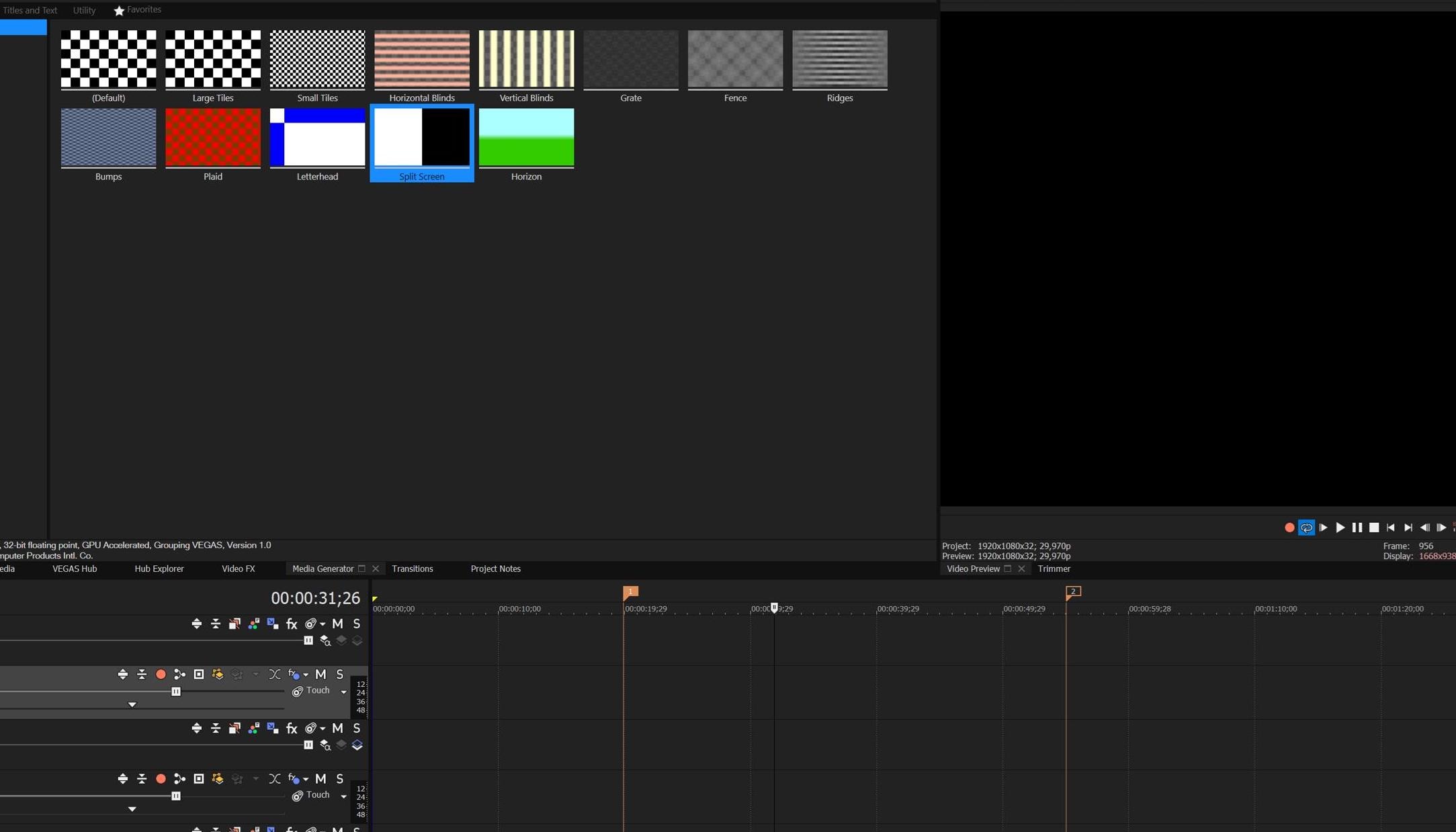This screenshot has width=1456, height=832.
Task: Open the audio track FX dropdown arrow
Action: pyautogui.click(x=306, y=675)
